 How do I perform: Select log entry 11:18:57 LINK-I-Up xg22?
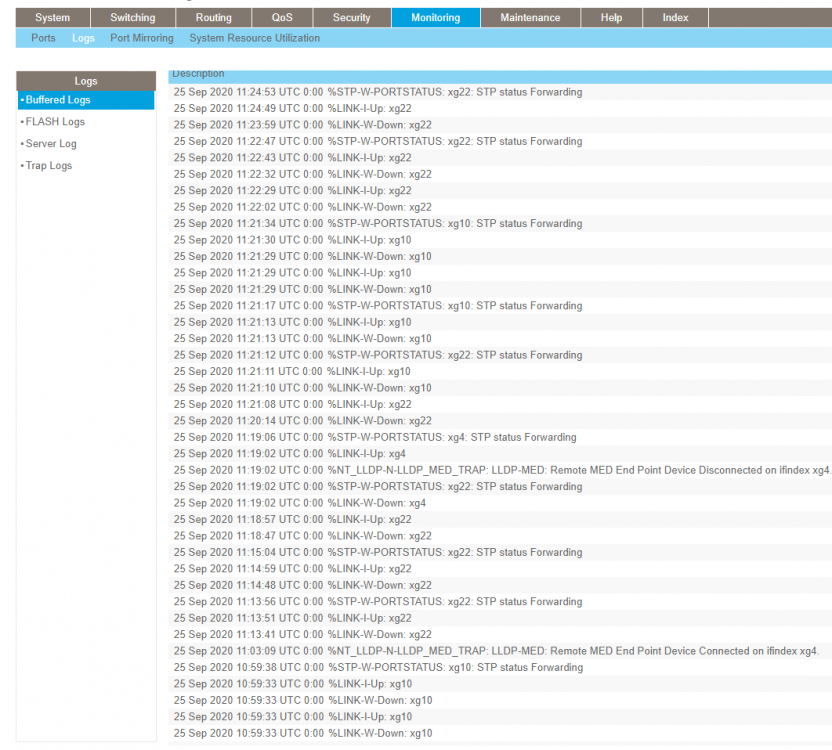point(500,520)
